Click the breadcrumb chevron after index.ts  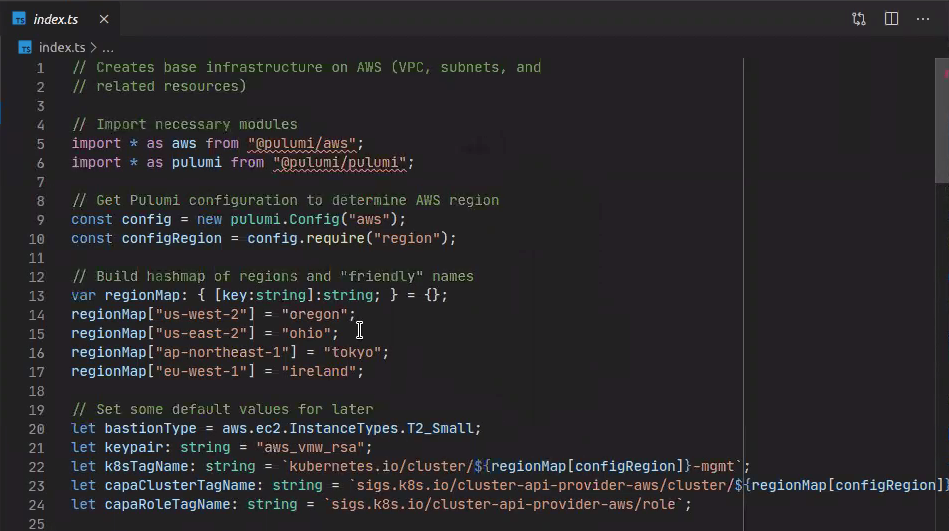(93, 47)
